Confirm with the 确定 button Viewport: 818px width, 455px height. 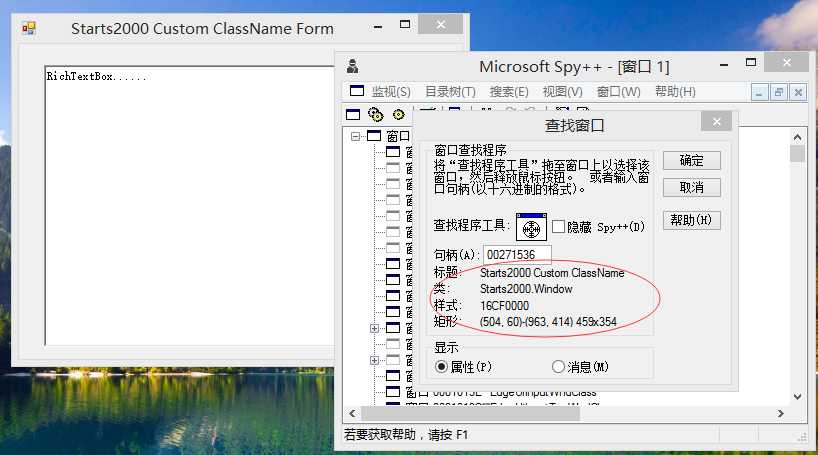point(692,160)
